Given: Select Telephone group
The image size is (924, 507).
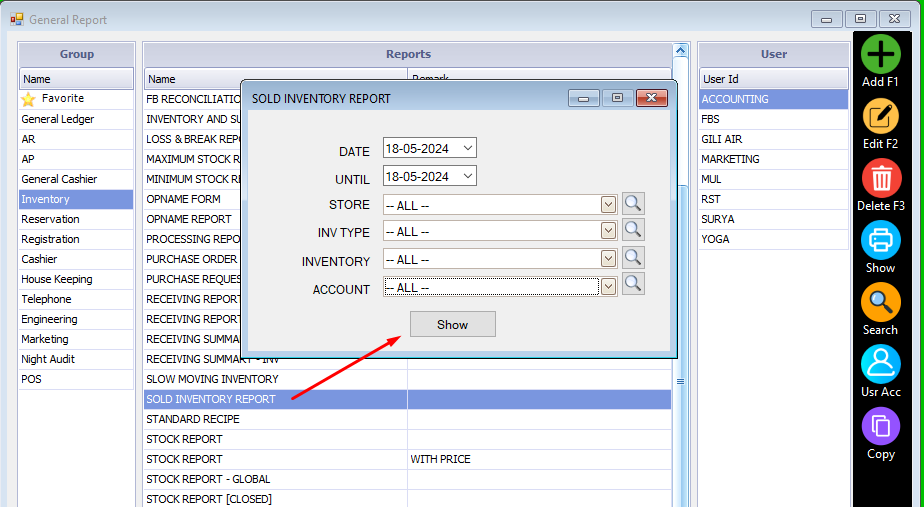Looking at the screenshot, I should coord(76,299).
